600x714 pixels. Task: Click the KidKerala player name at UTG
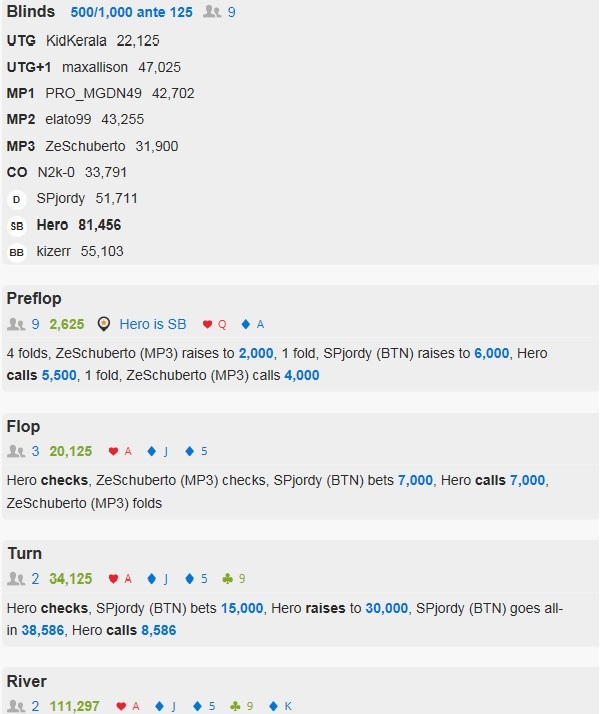(x=76, y=41)
